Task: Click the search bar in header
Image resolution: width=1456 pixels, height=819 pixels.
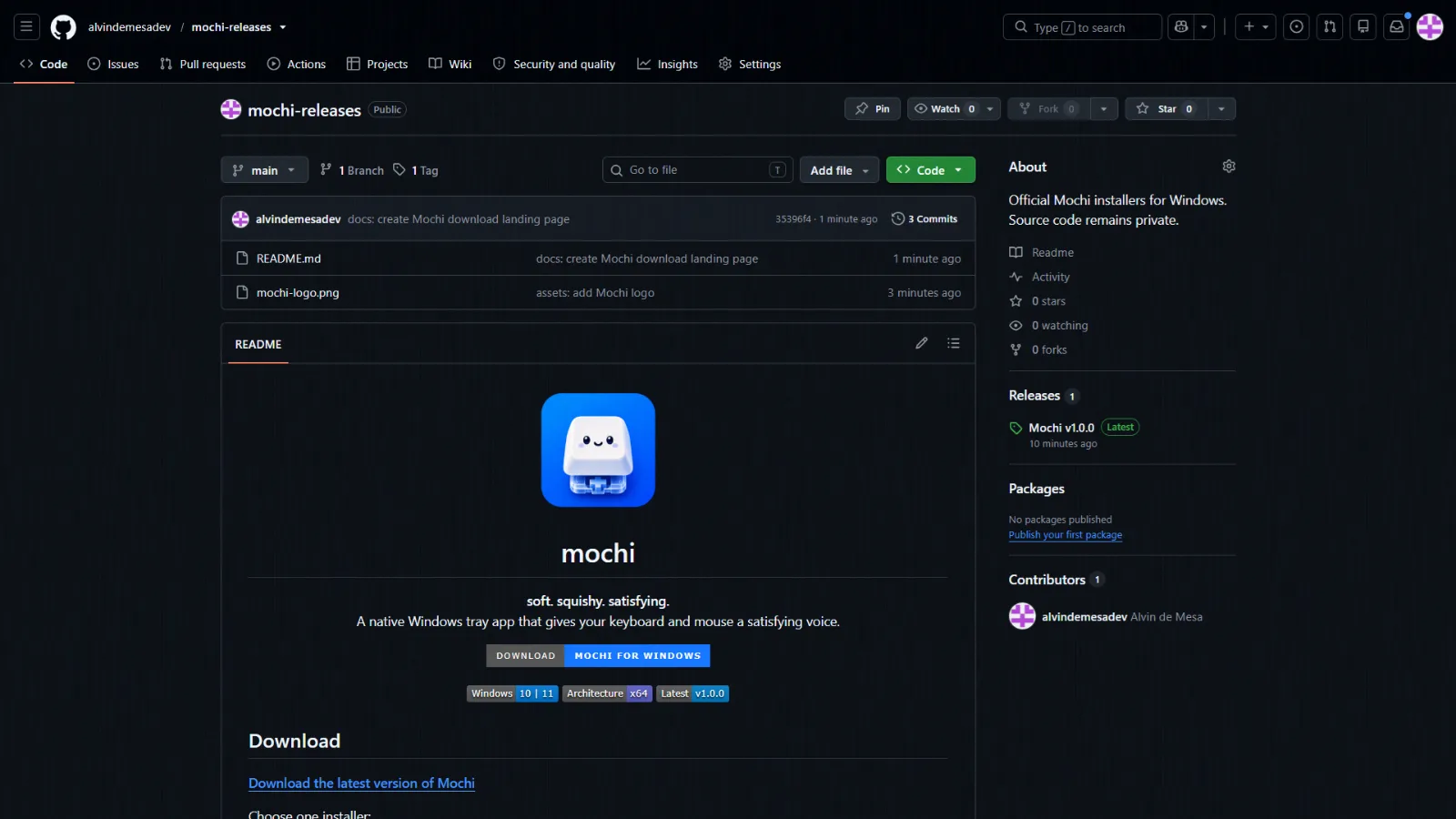Action: point(1082,27)
